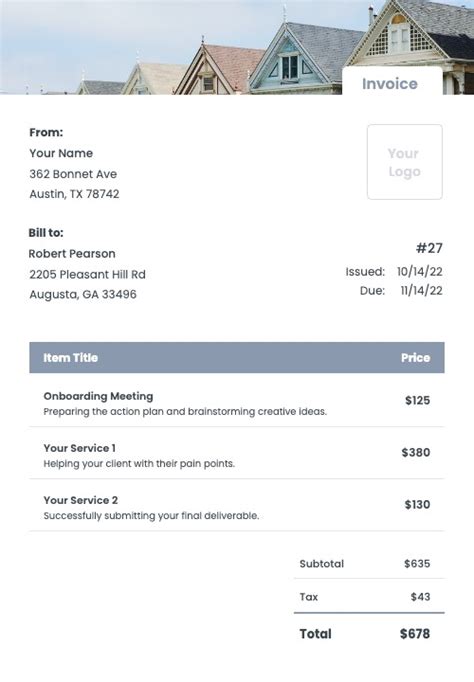Select the Subtotal amount $635
This screenshot has height=682, width=474.
click(417, 564)
